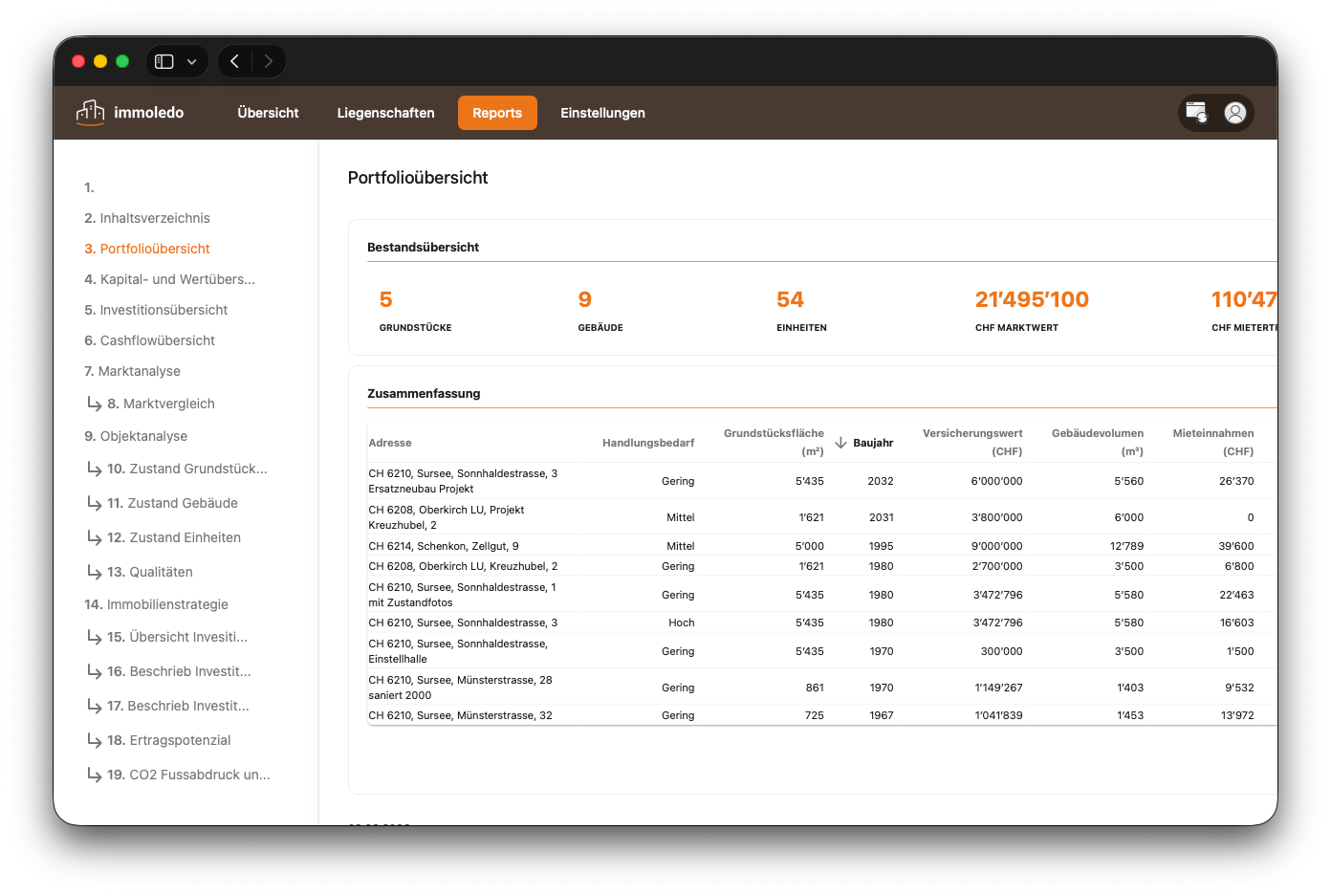Viewport: 1331px width, 896px height.
Task: Open 4. Kapital- und Wertübers... section
Action: coord(169,279)
